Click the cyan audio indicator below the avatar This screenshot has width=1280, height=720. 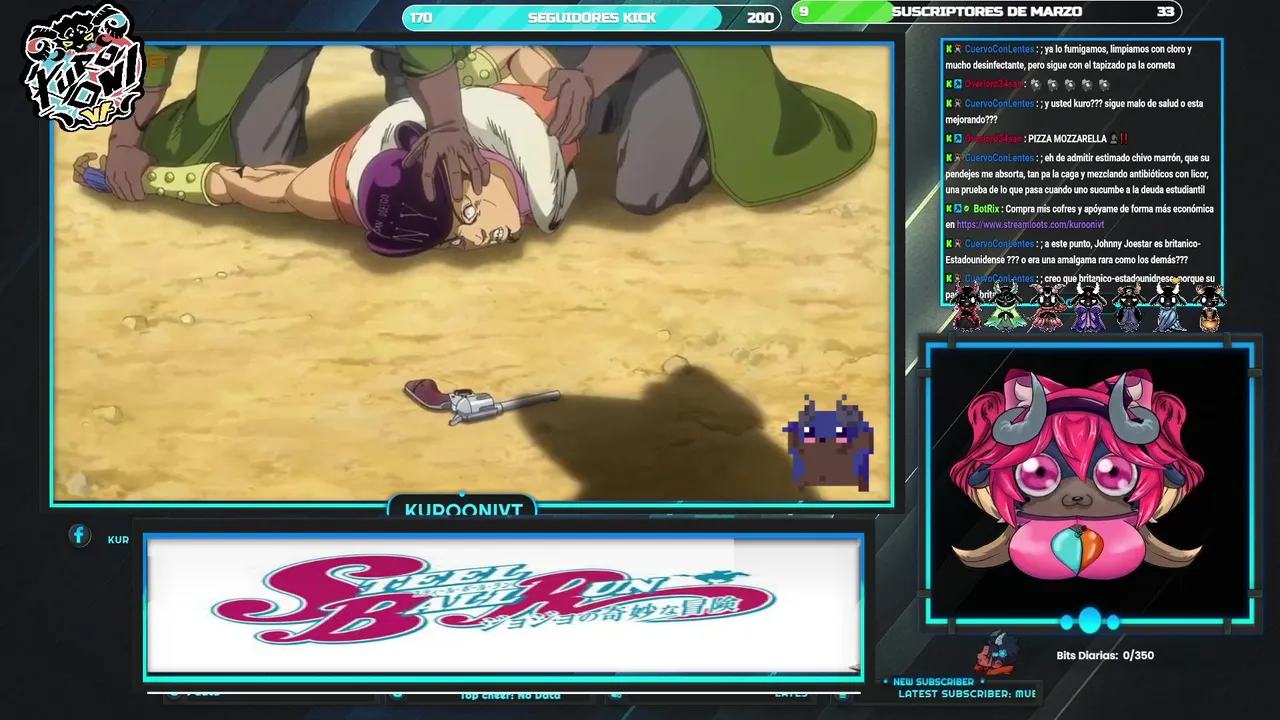1089,621
